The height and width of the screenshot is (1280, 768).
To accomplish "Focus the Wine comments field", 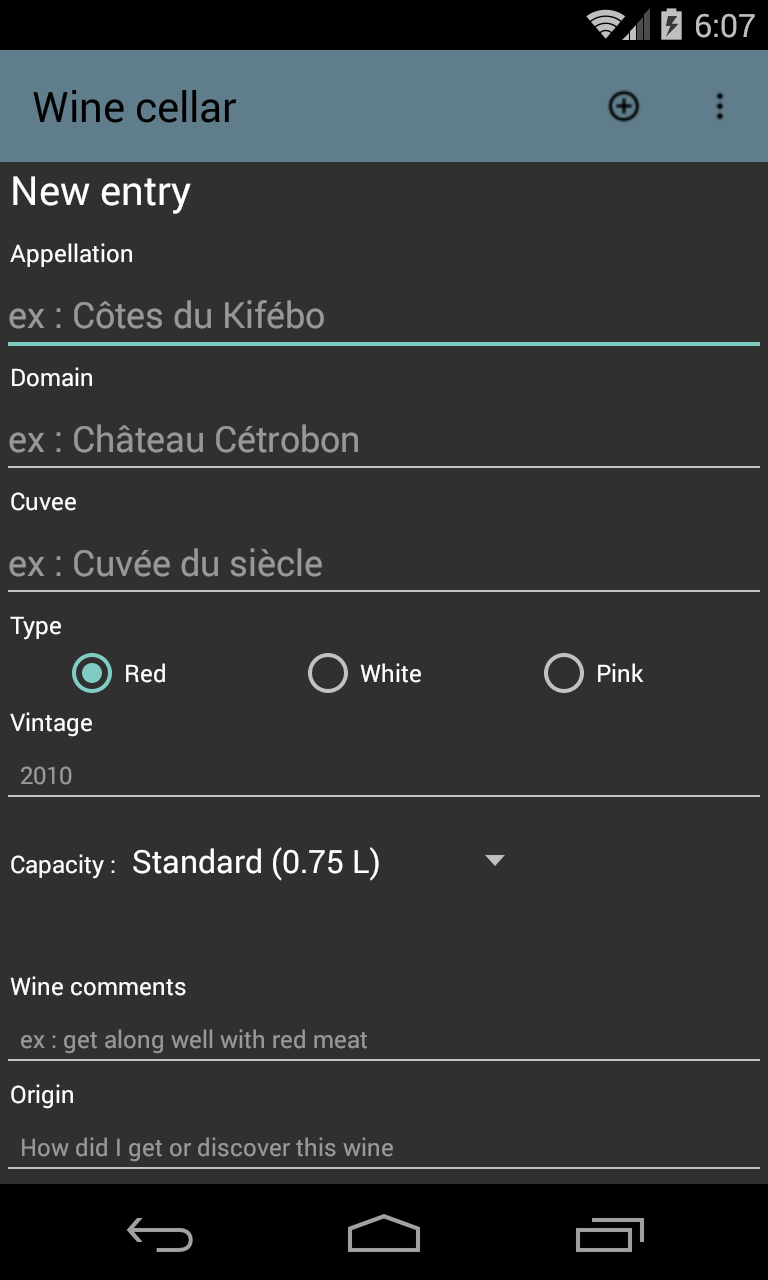I will [384, 1040].
